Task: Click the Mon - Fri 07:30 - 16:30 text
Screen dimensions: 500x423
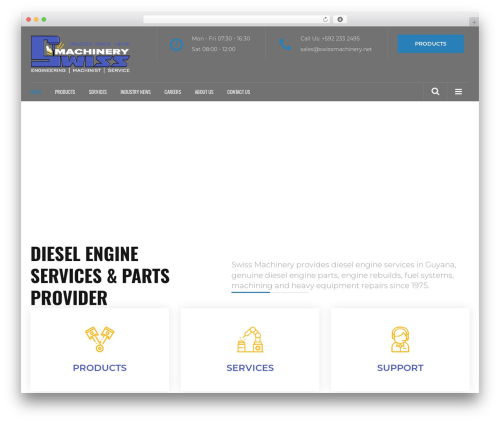Action: [x=221, y=38]
